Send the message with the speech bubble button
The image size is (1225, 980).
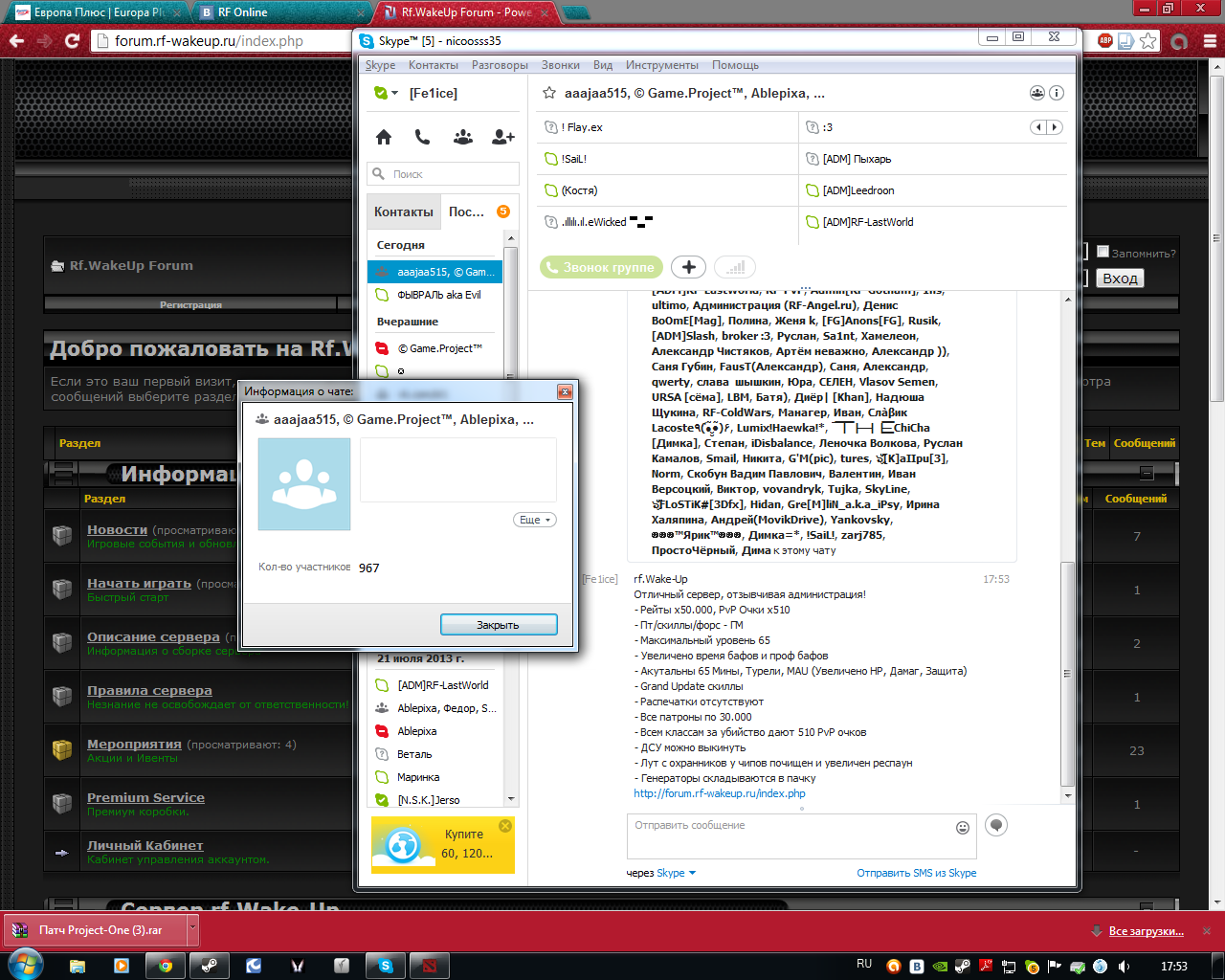(x=996, y=825)
